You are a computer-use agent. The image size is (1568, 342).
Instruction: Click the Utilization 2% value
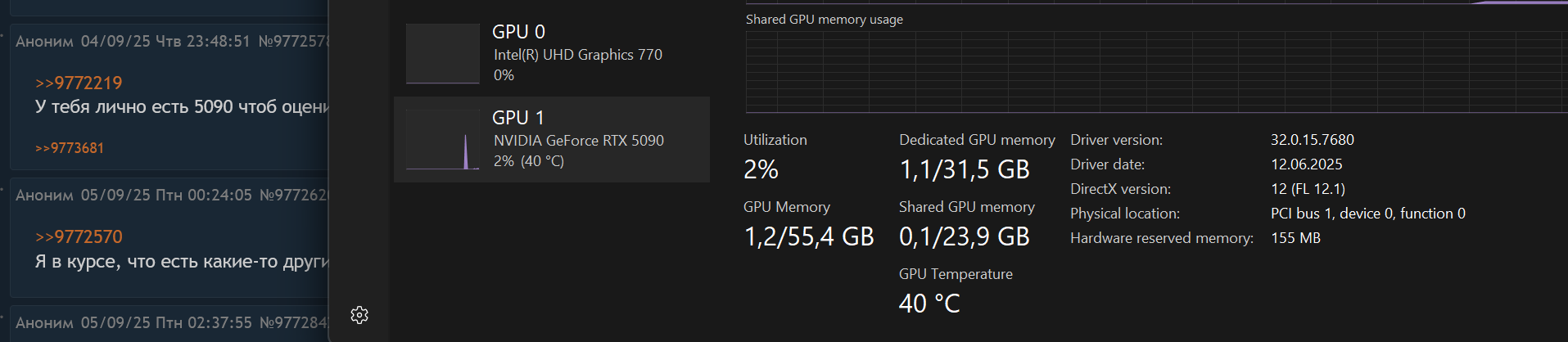click(x=761, y=169)
